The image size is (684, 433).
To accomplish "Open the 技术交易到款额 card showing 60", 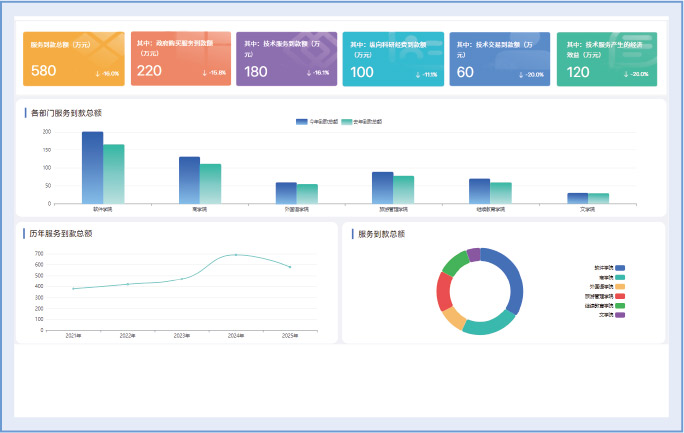I will tap(499, 59).
